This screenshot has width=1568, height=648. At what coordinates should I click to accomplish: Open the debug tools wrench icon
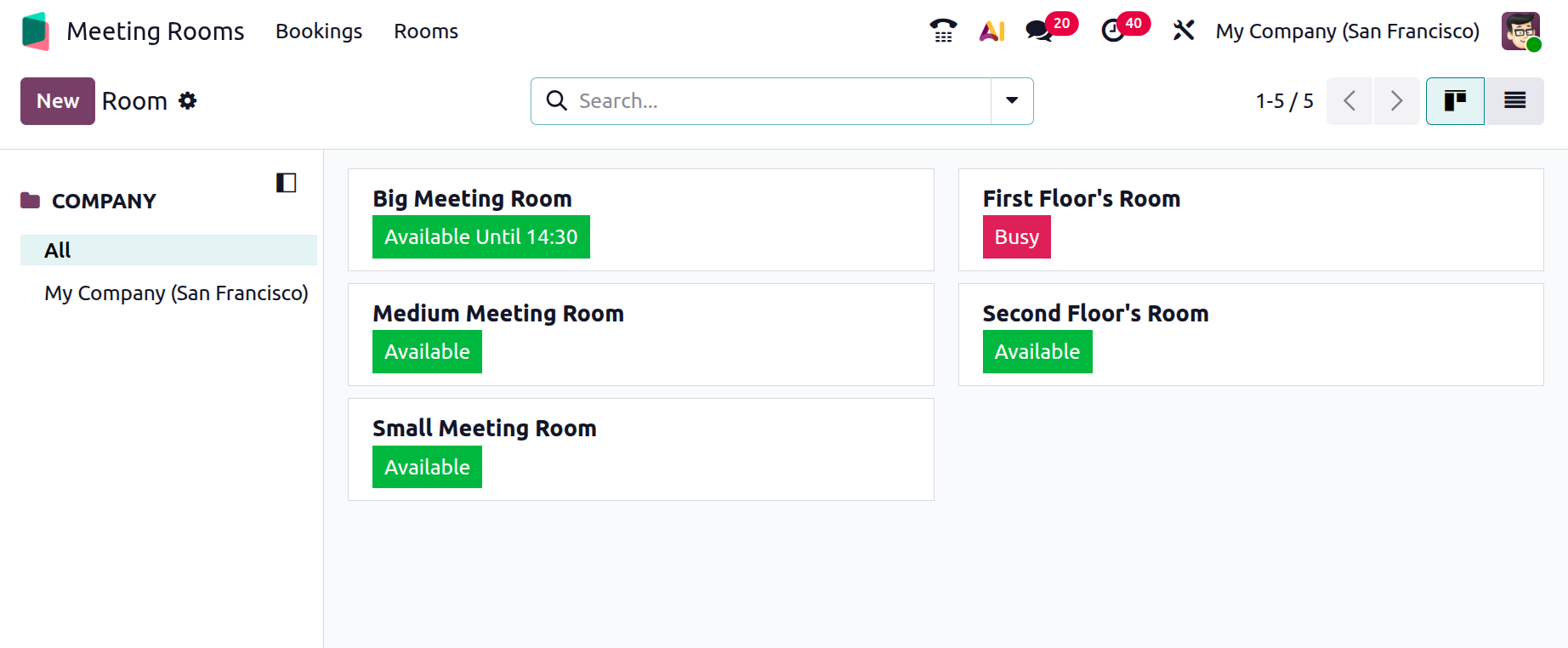pos(1183,31)
